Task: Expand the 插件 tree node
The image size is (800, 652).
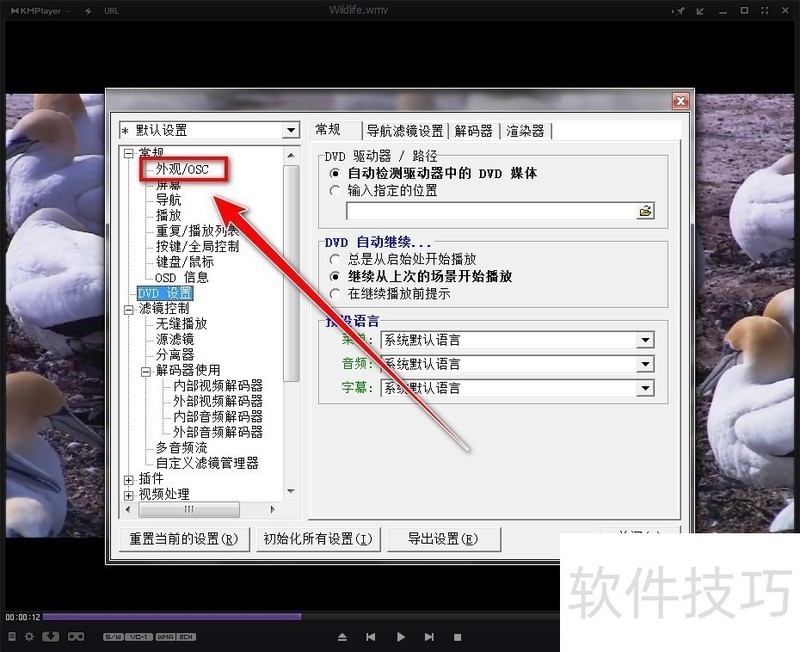Action: (129, 478)
